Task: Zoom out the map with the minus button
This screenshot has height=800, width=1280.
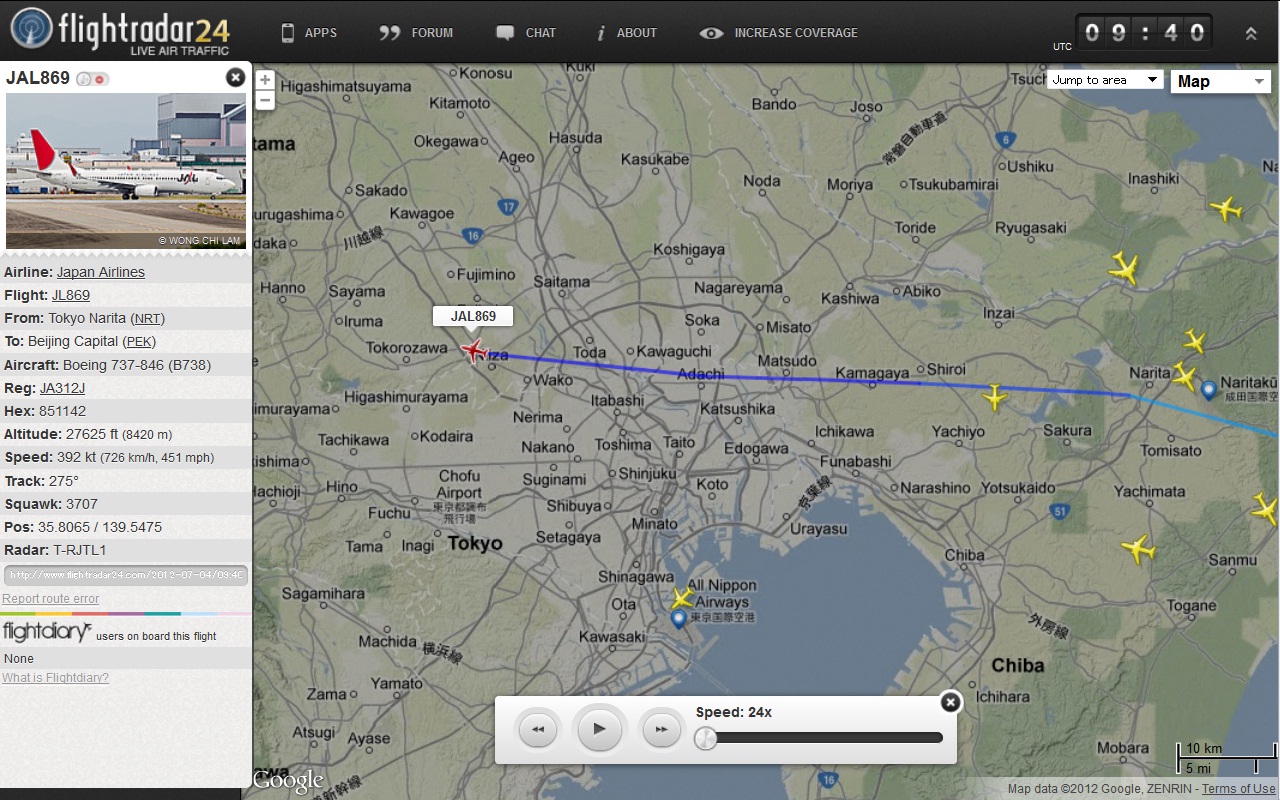Action: coord(265,100)
